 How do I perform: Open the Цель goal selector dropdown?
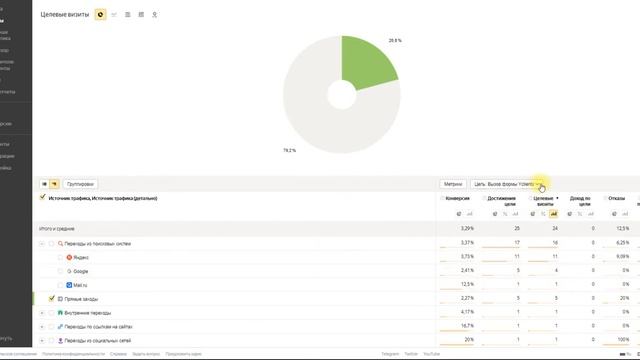click(507, 184)
